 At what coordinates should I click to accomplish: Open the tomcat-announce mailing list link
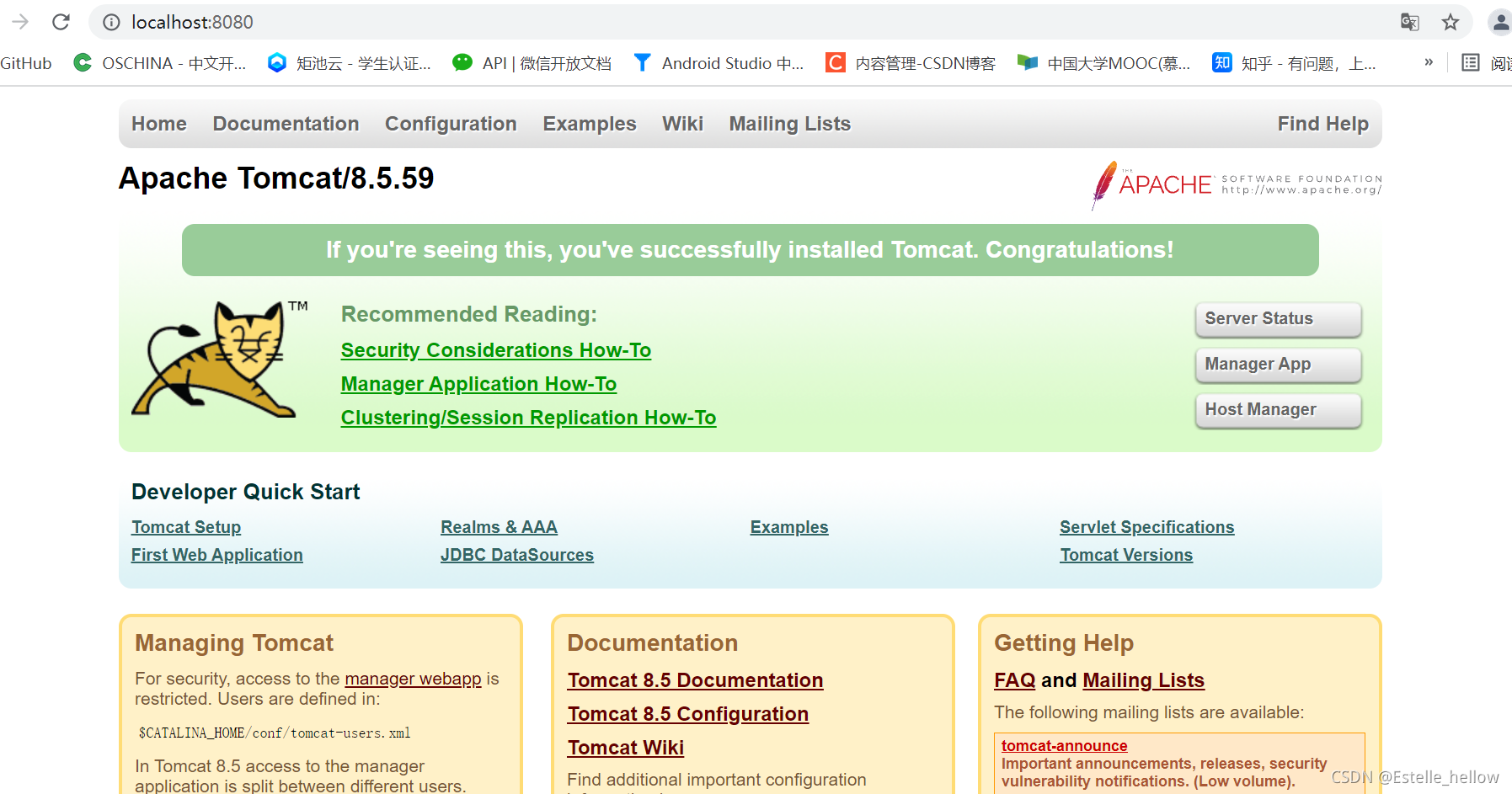pos(1064,746)
